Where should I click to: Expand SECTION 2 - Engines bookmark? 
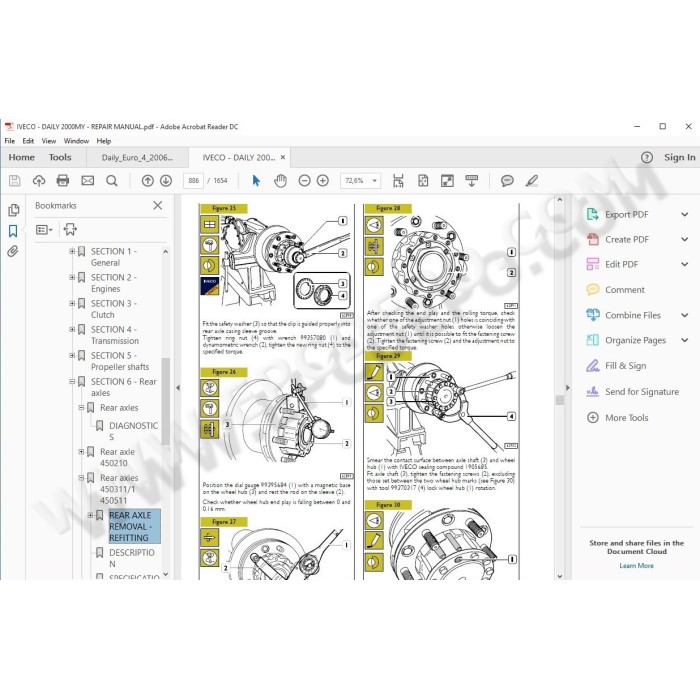pos(72,277)
